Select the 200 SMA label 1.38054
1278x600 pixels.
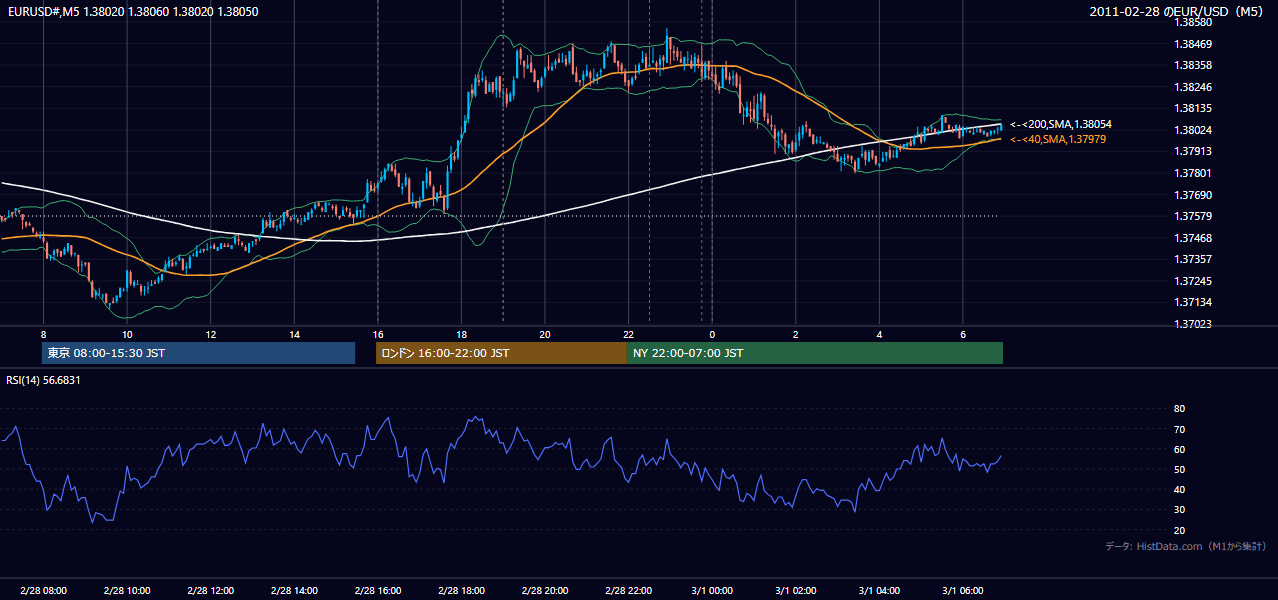(1061, 124)
